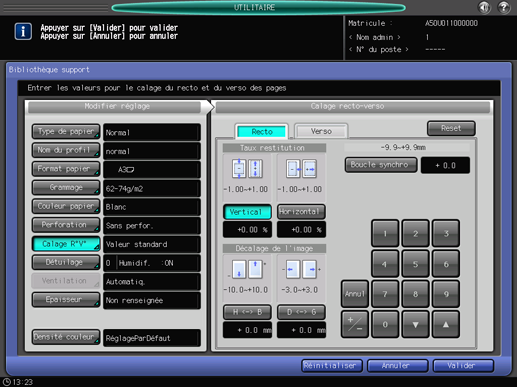Click the sound/accessibility icon in the top bar
517x387 pixels.
tap(484, 7)
